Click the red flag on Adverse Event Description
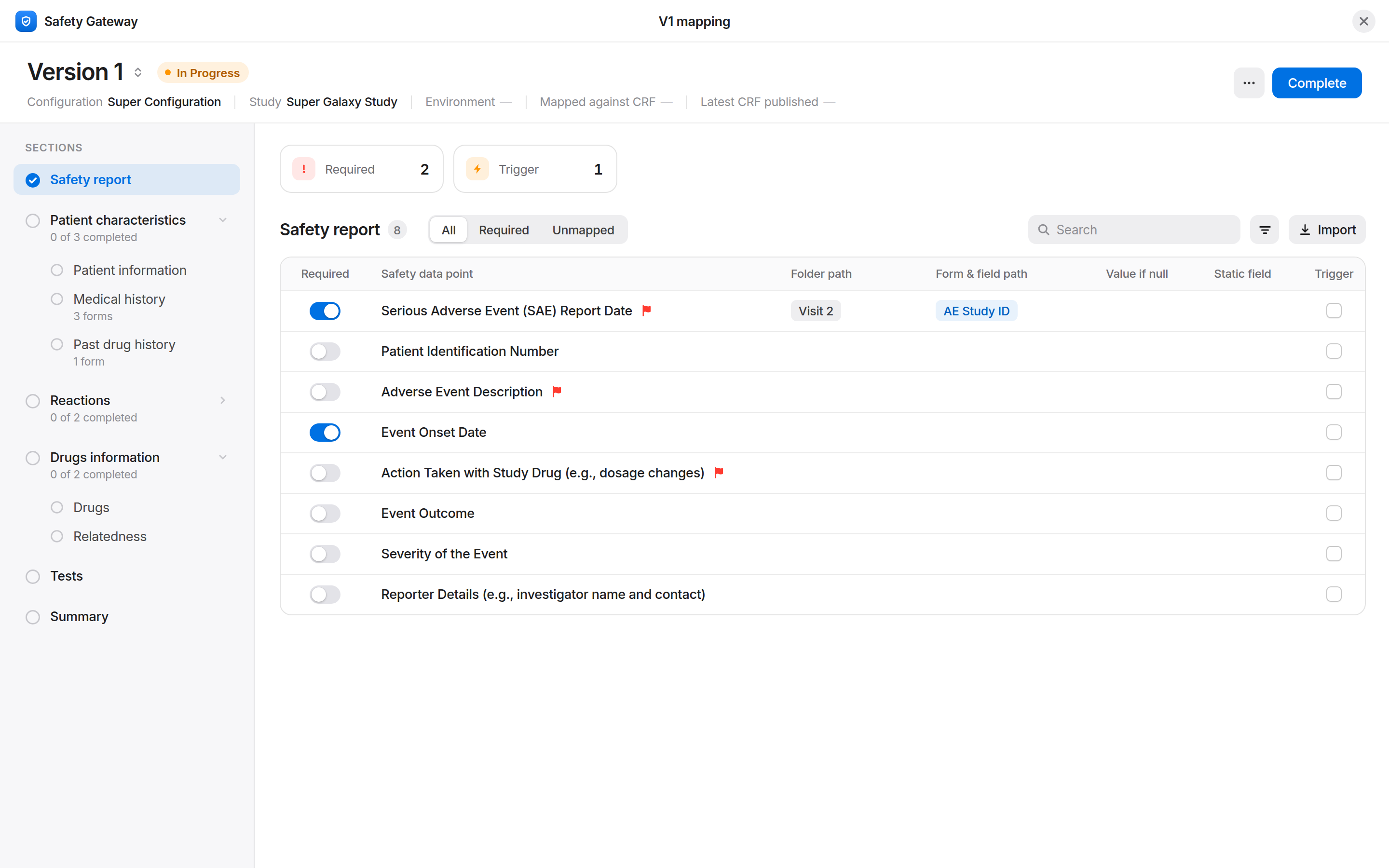Viewport: 1389px width, 868px height. [x=557, y=392]
